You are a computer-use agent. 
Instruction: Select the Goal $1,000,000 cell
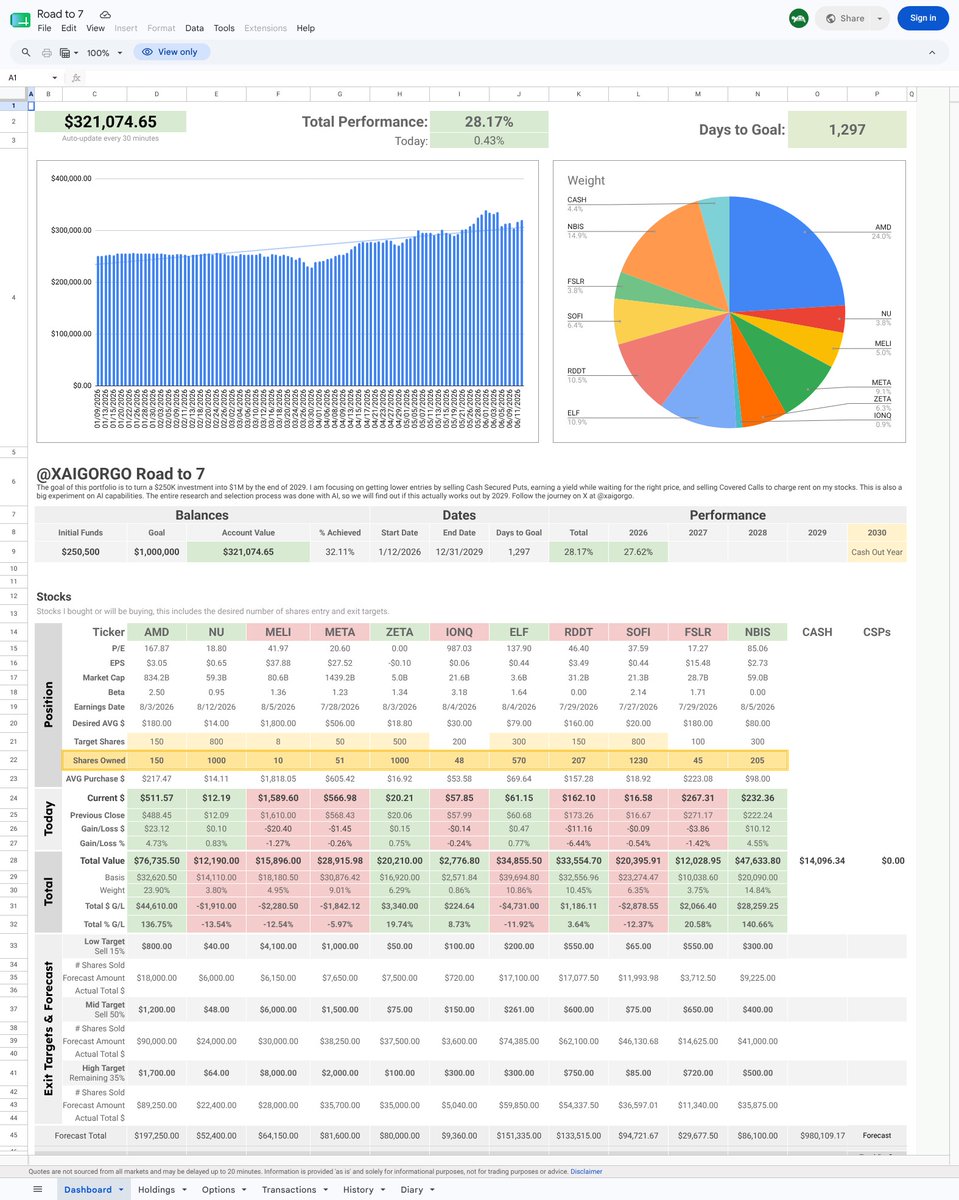click(156, 551)
